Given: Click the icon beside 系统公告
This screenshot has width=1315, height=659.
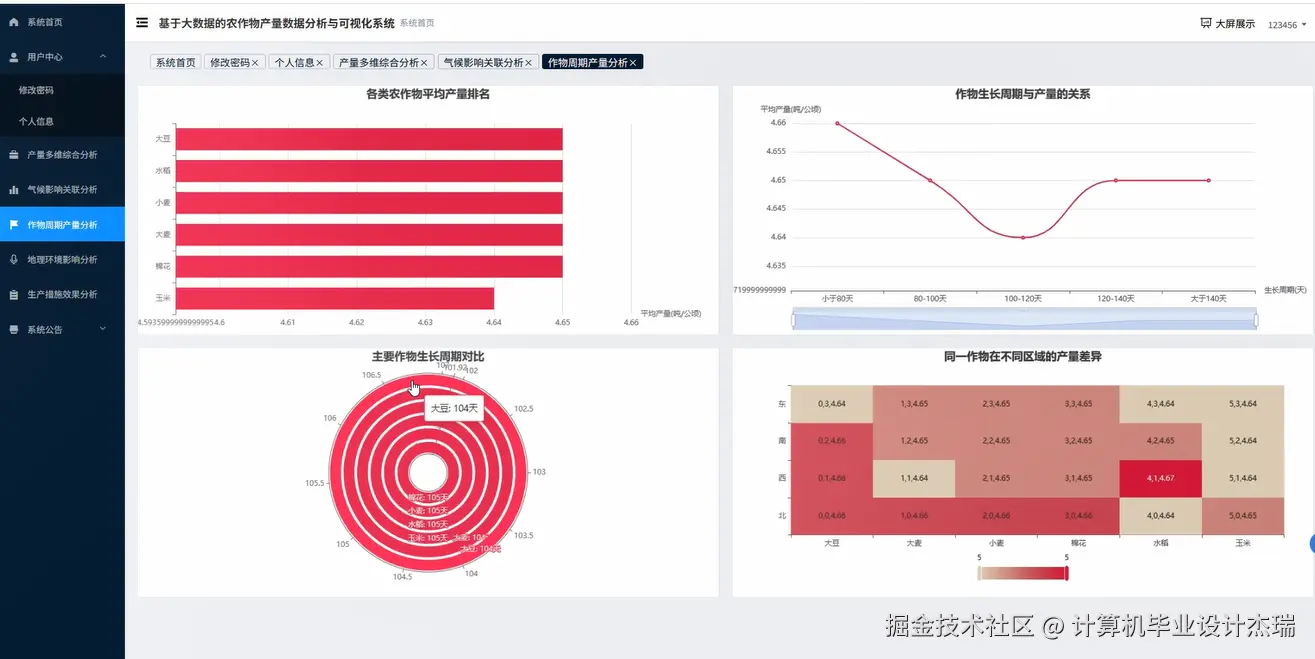Looking at the screenshot, I should [13, 329].
